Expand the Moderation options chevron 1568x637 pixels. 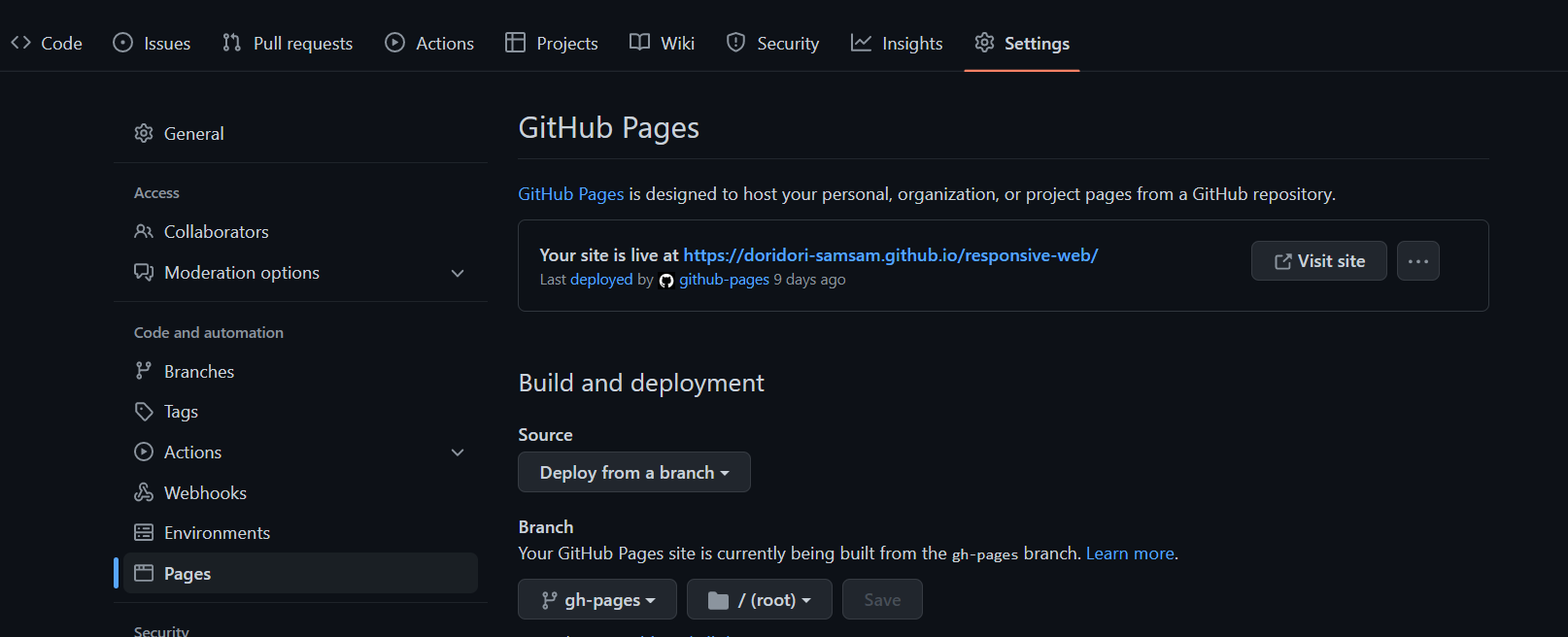(x=458, y=274)
